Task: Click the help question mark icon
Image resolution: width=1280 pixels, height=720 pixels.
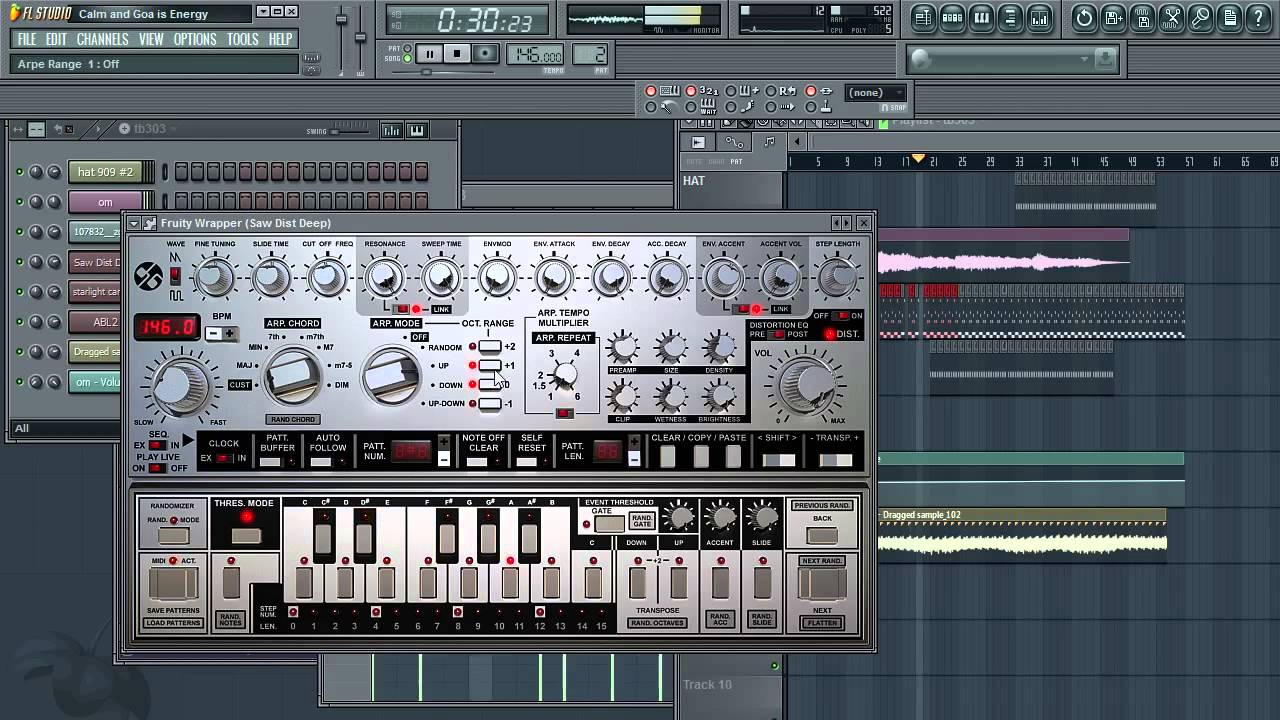Action: (1258, 17)
